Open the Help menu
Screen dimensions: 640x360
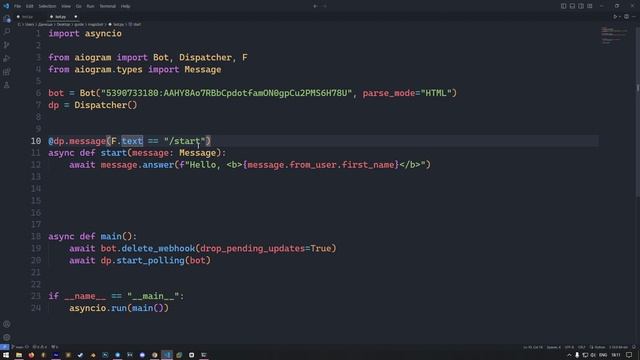tap(125, 6)
